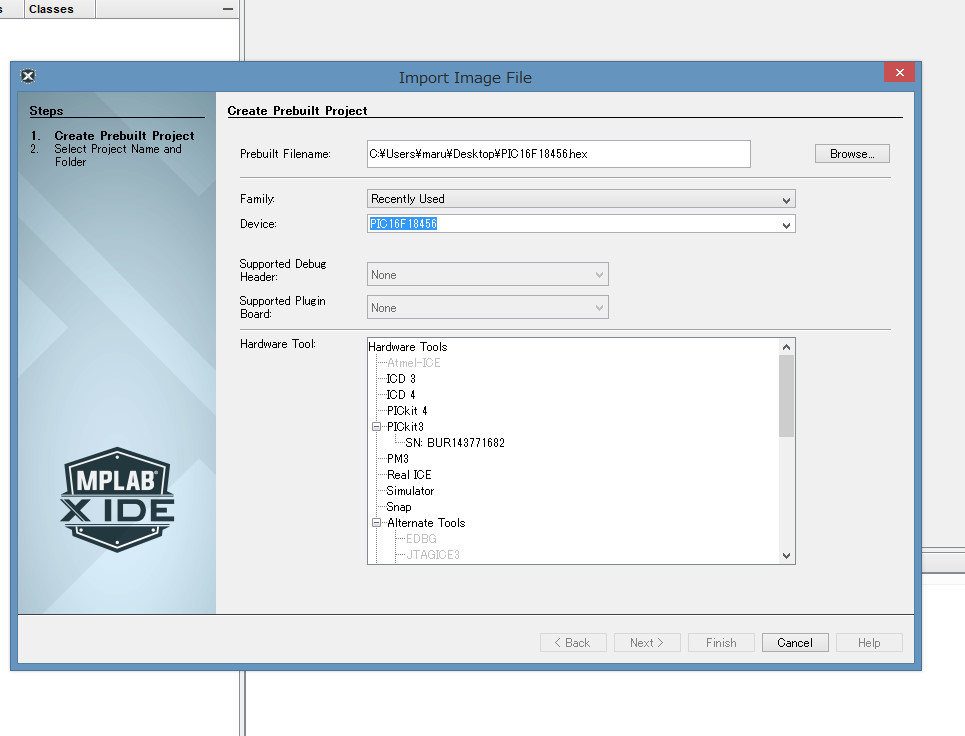Image resolution: width=965 pixels, height=736 pixels.
Task: Click the Next button
Action: (647, 642)
